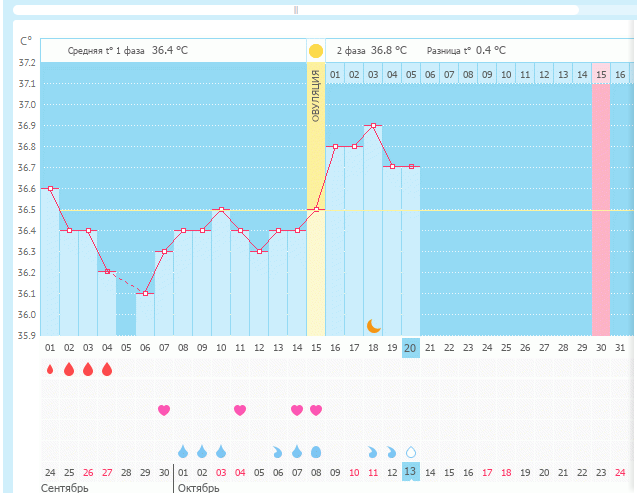Screen dimensions: 637x493
Task: Select the pink heart under cycle day 11
Action: (x=240, y=410)
